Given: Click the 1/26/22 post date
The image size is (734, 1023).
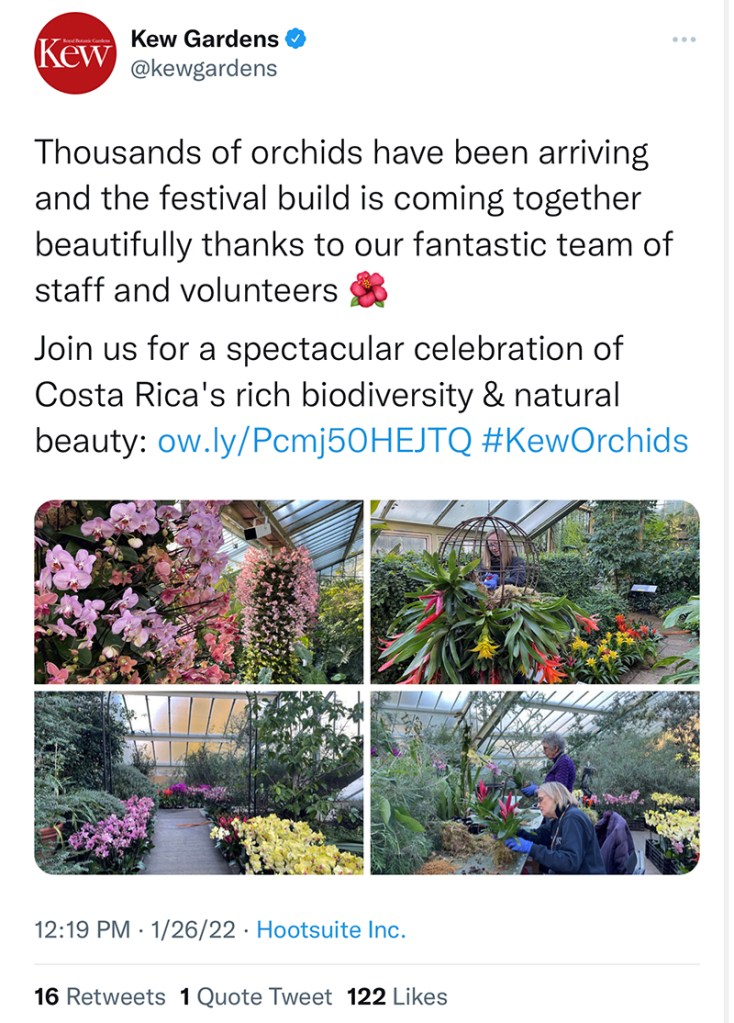Looking at the screenshot, I should coord(194,930).
